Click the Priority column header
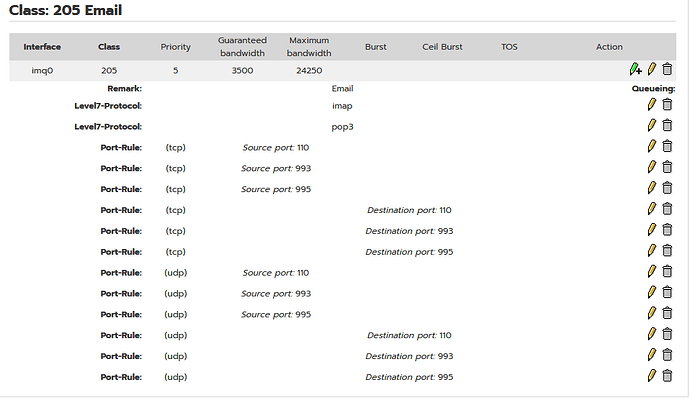 [176, 47]
